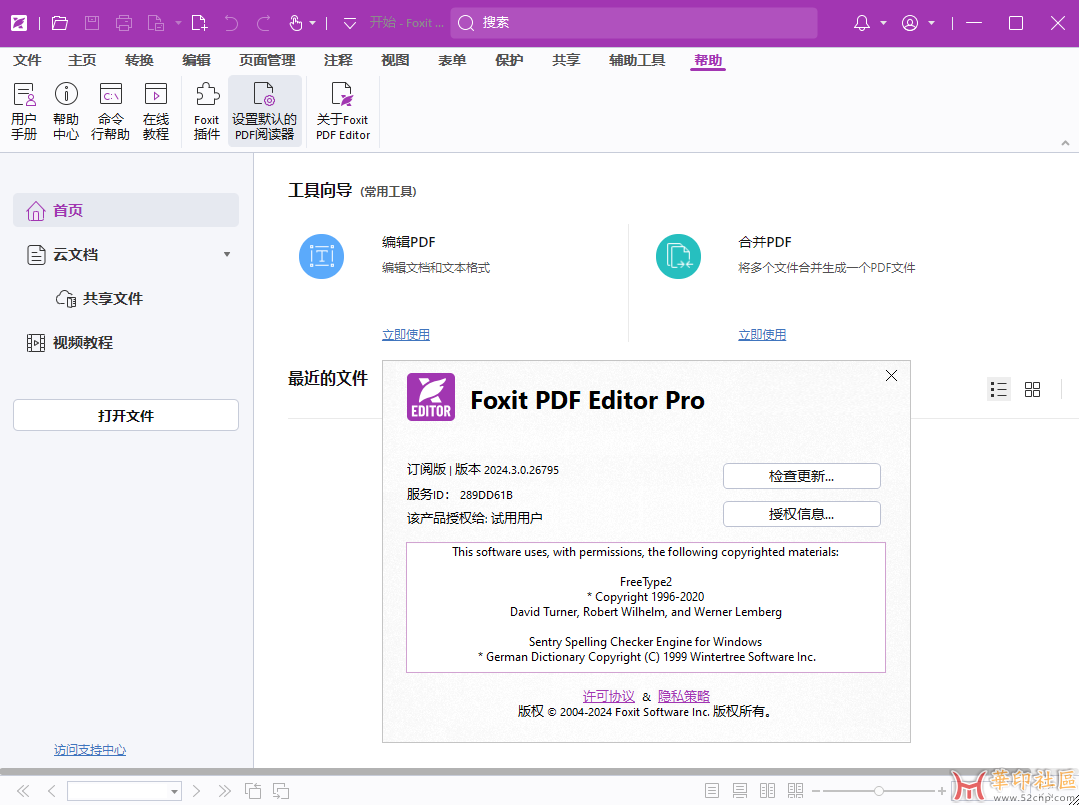Click 立即使用 under 合并PDF
Viewport: 1079px width, 805px height.
tap(762, 335)
